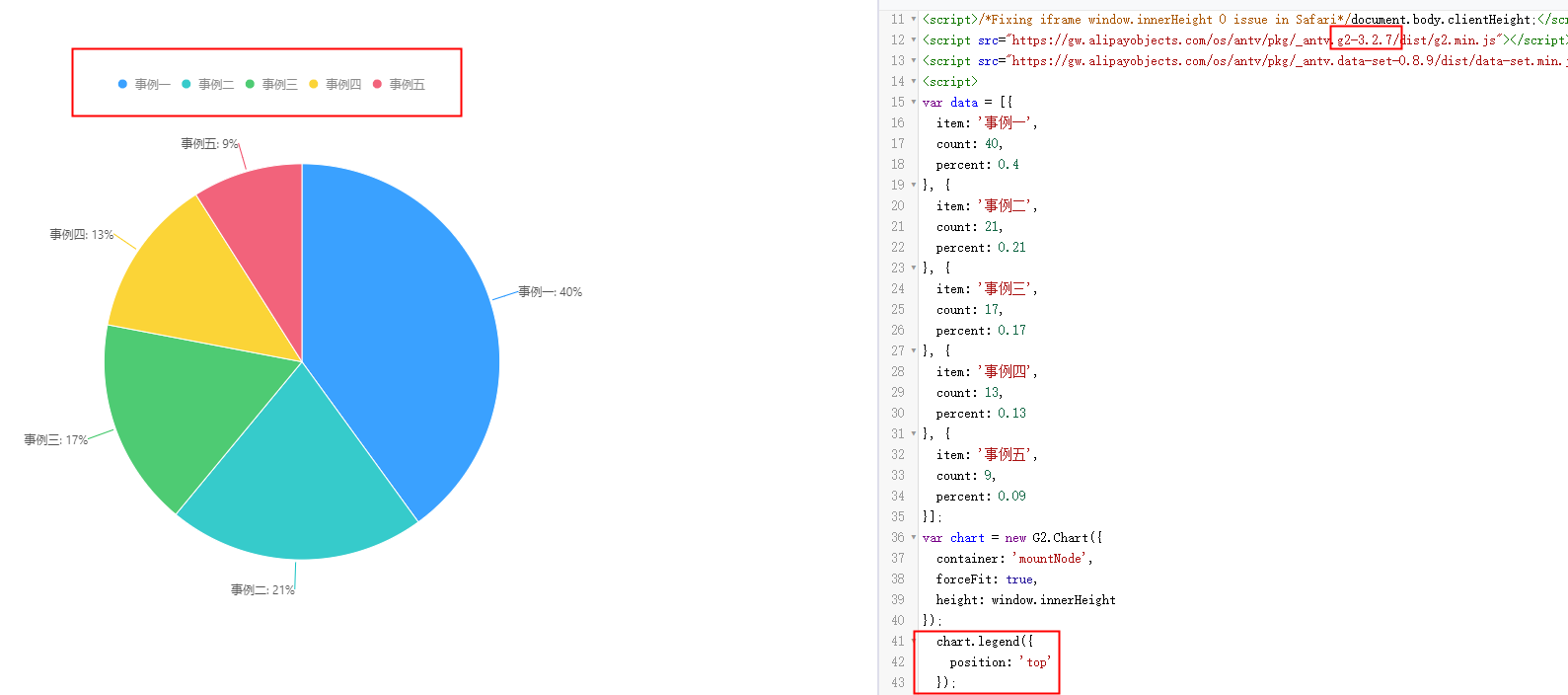1568x695 pixels.
Task: Click the 事例一: 40% pie label
Action: pyautogui.click(x=551, y=292)
